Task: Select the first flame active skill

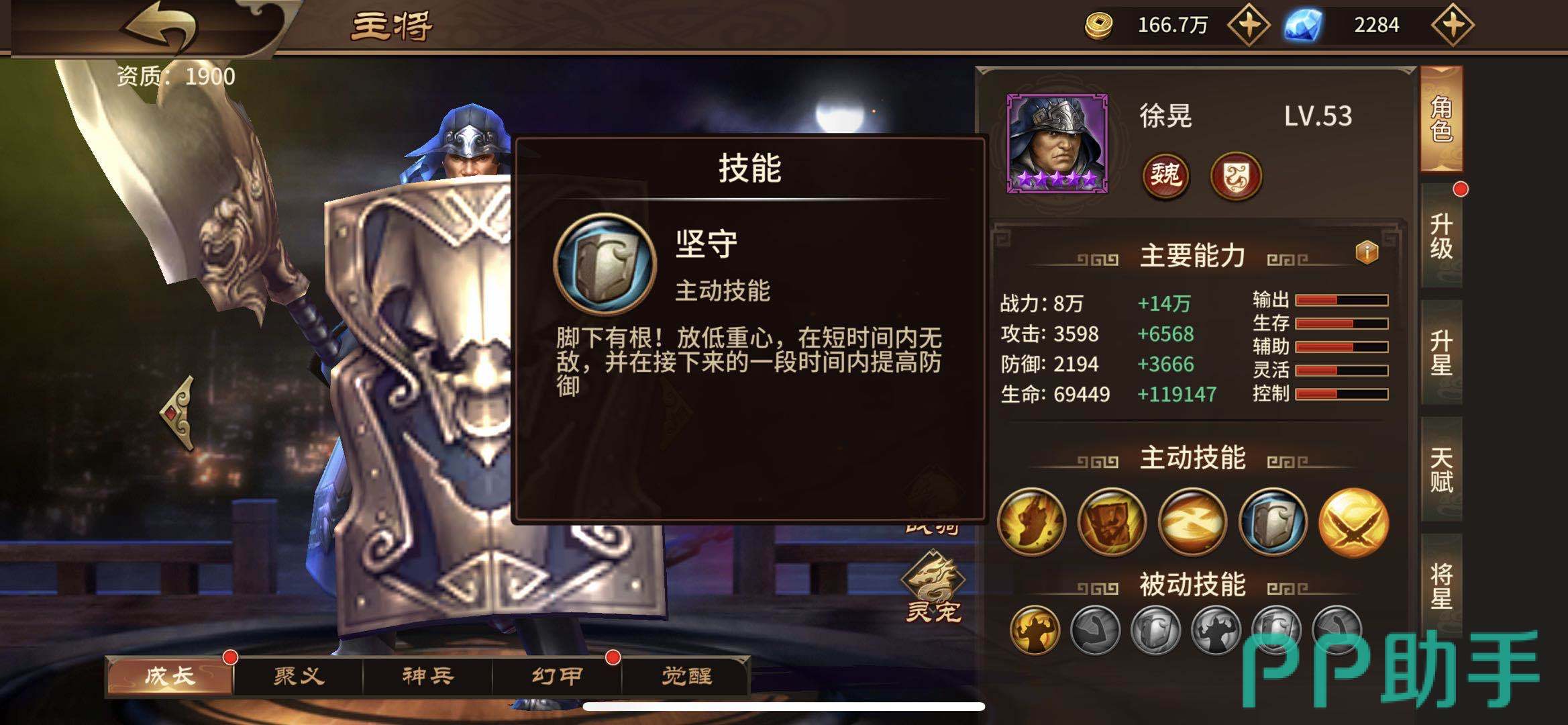Action: point(1031,522)
